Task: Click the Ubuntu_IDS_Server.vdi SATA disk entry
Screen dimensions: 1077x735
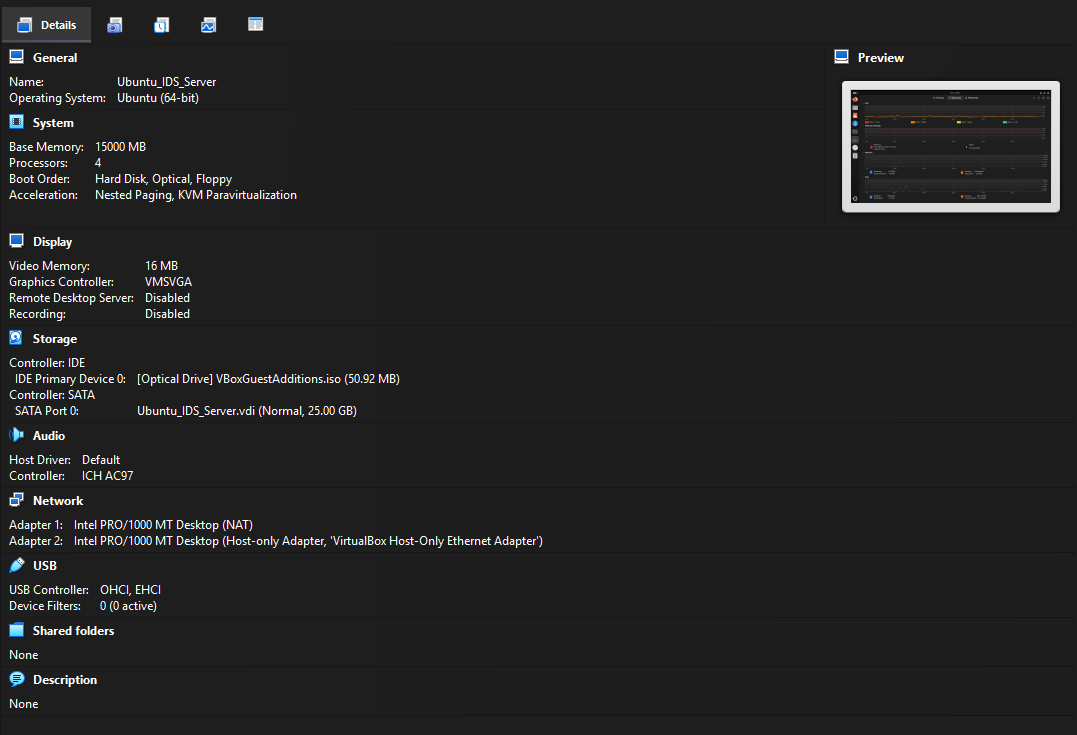Action: point(247,411)
